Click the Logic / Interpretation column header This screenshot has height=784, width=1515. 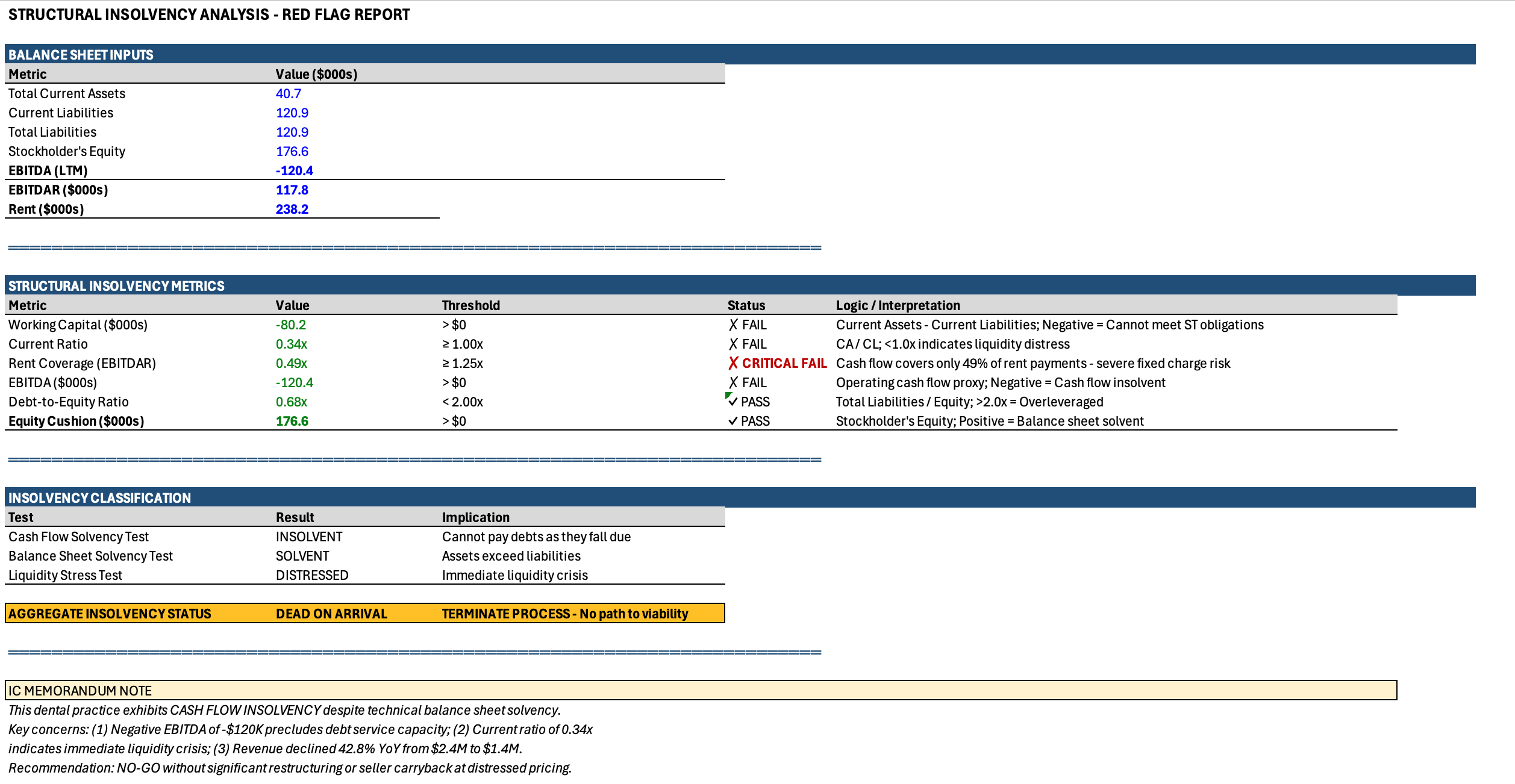pyautogui.click(x=898, y=306)
